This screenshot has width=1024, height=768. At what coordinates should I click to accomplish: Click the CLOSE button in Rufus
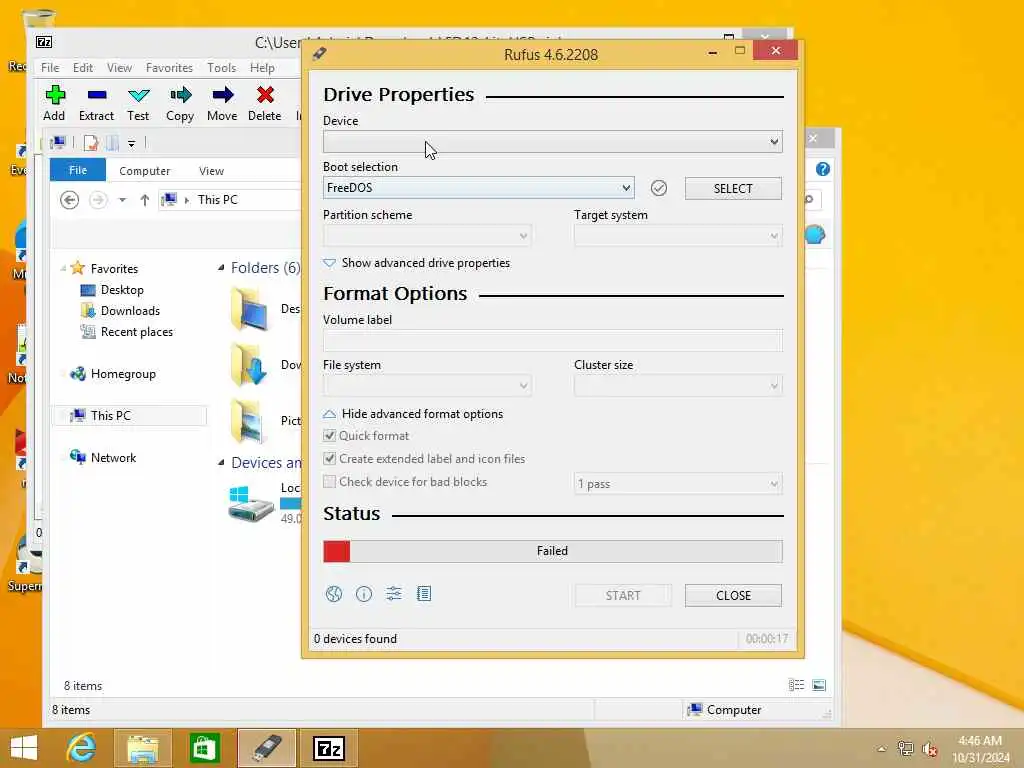coord(733,595)
